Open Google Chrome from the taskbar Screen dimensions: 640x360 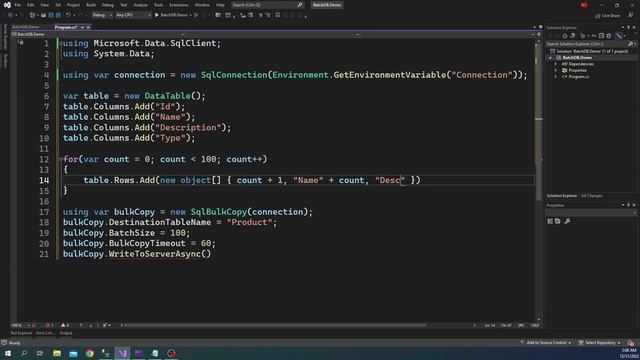(x=89, y=353)
